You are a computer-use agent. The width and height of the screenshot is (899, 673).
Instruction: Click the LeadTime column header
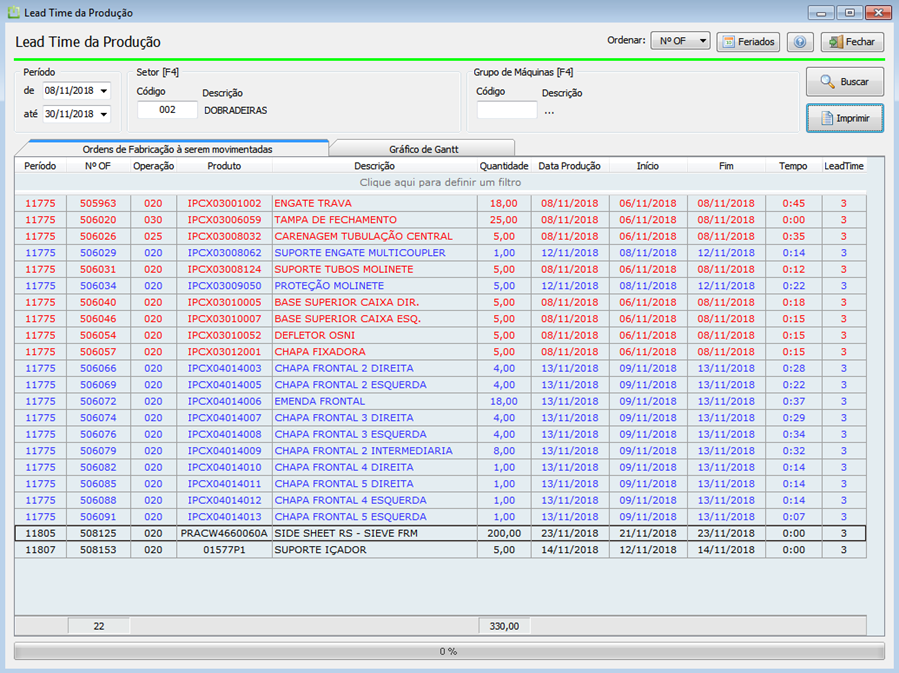843,166
